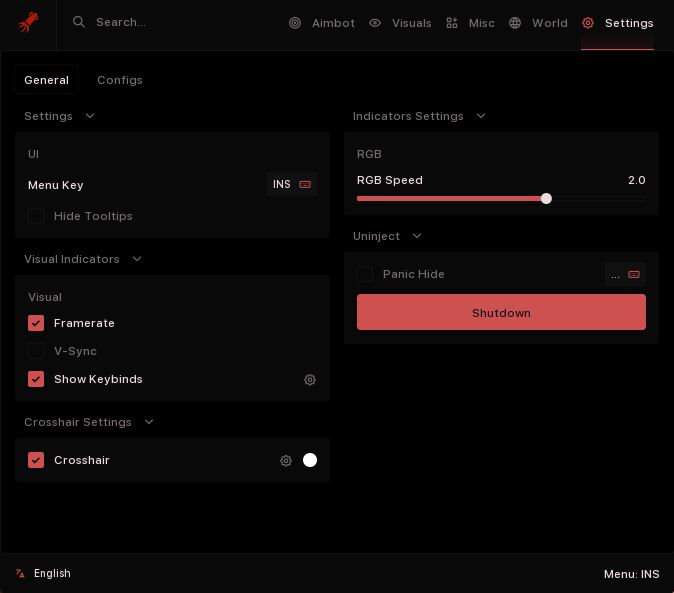Collapse the Uninject section chevron
The width and height of the screenshot is (674, 593).
[x=417, y=235]
